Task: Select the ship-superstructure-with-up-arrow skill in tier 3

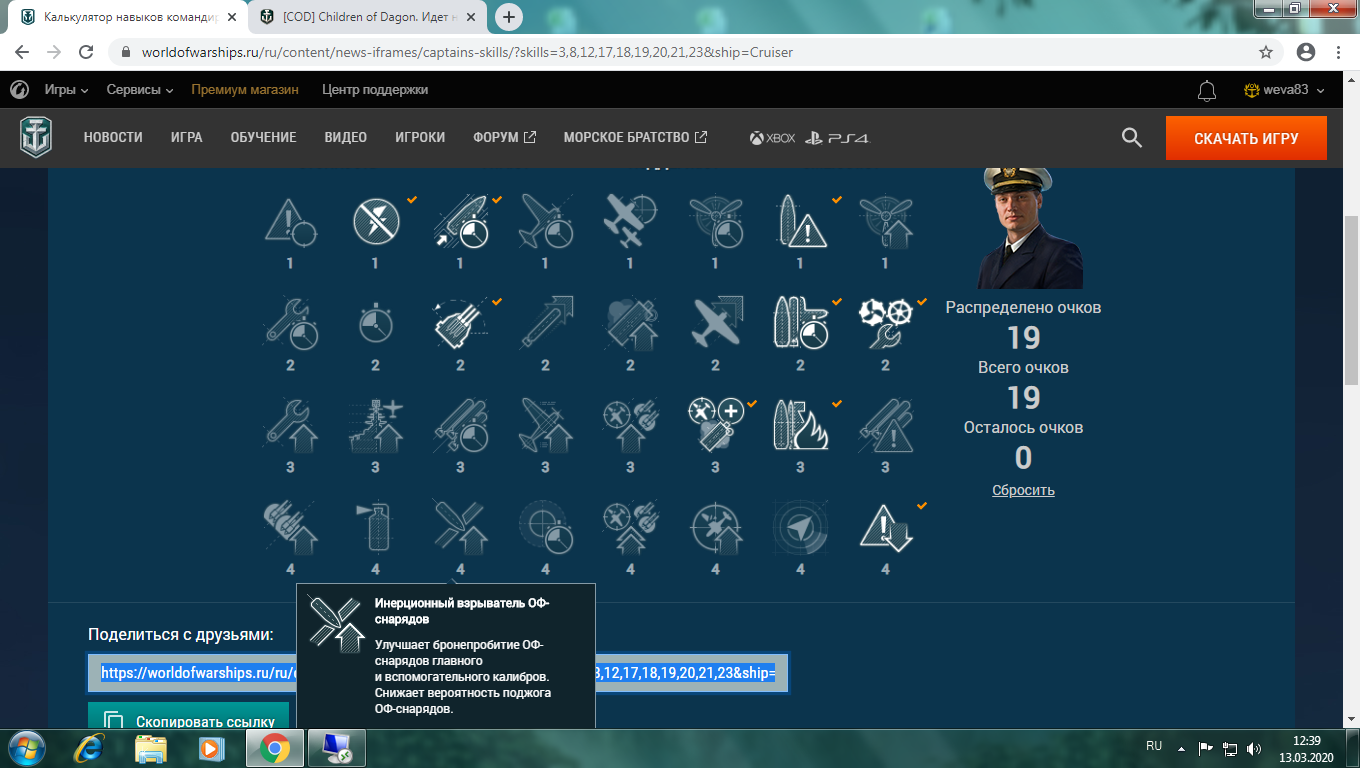Action: click(x=375, y=425)
